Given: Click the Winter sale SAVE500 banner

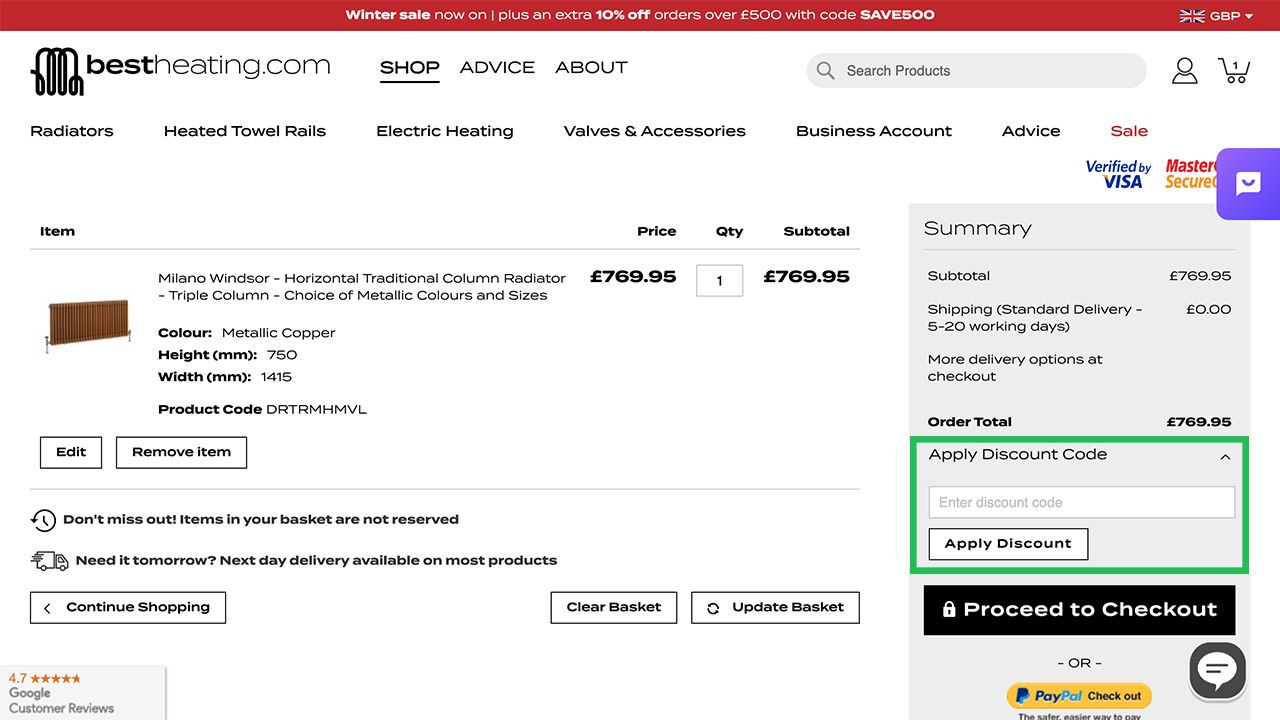Looking at the screenshot, I should pos(640,15).
